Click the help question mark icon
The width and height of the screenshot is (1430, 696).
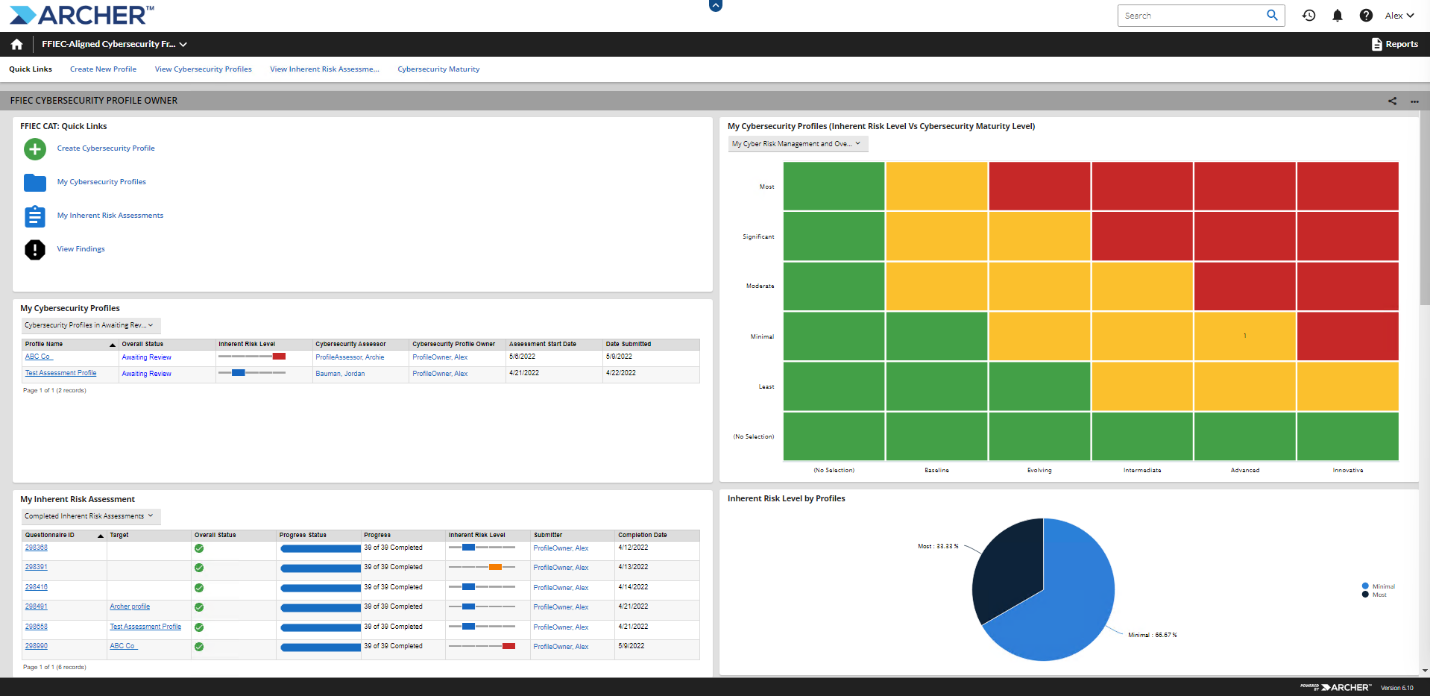tap(1366, 16)
